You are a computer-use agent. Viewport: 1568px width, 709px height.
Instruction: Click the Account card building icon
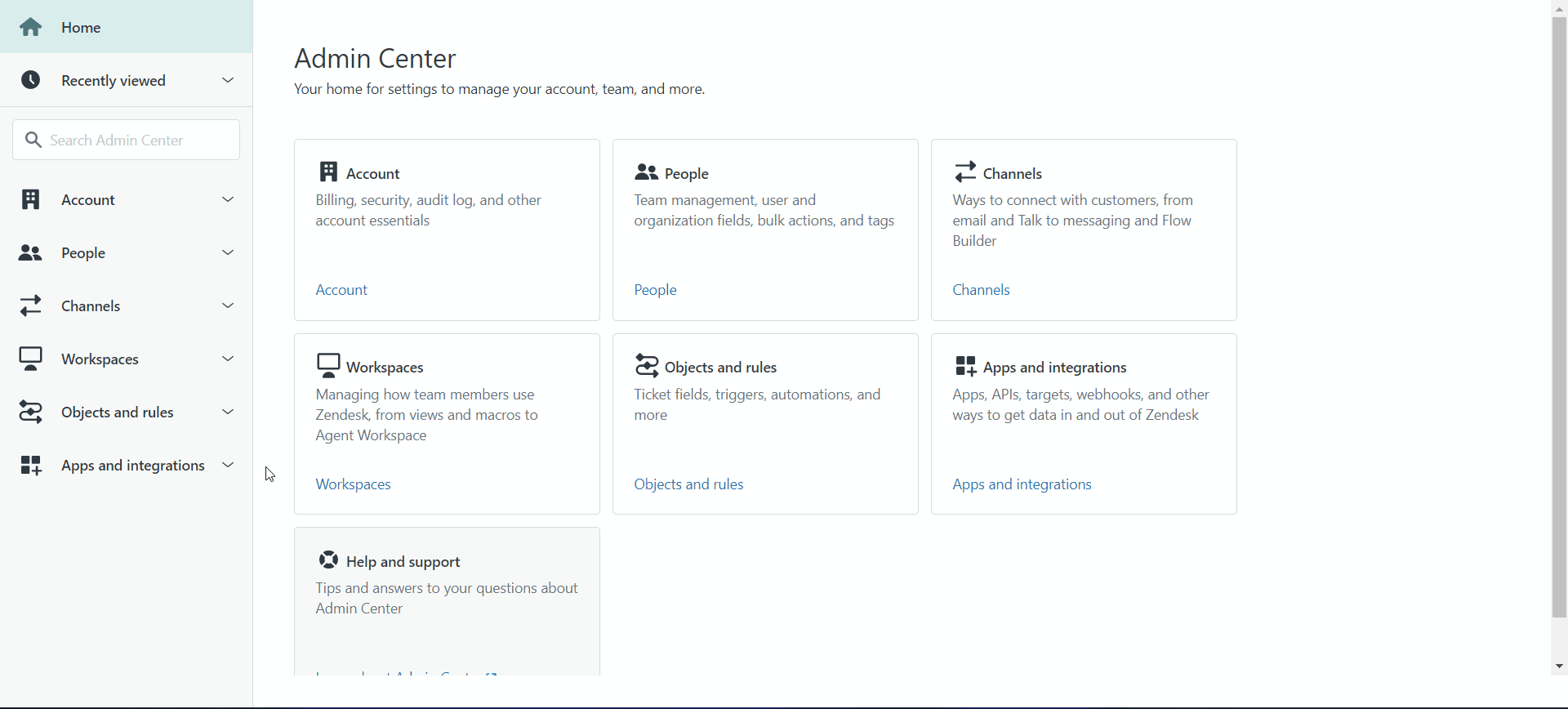coord(328,172)
